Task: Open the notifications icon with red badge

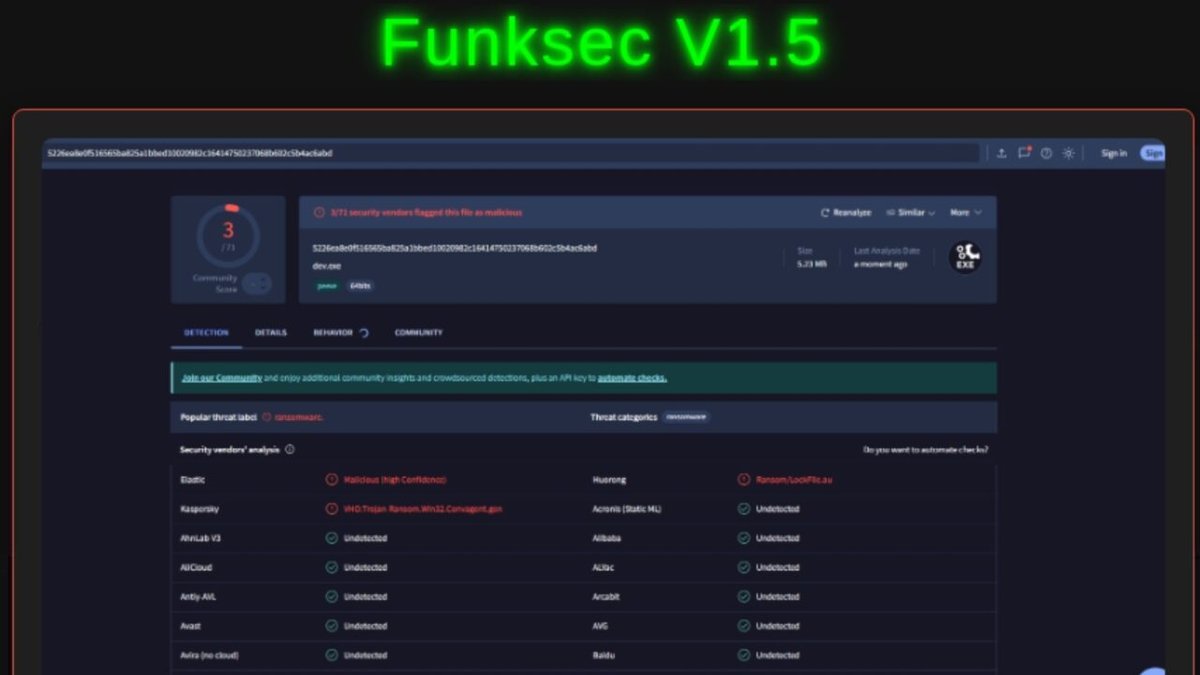Action: [x=1024, y=152]
